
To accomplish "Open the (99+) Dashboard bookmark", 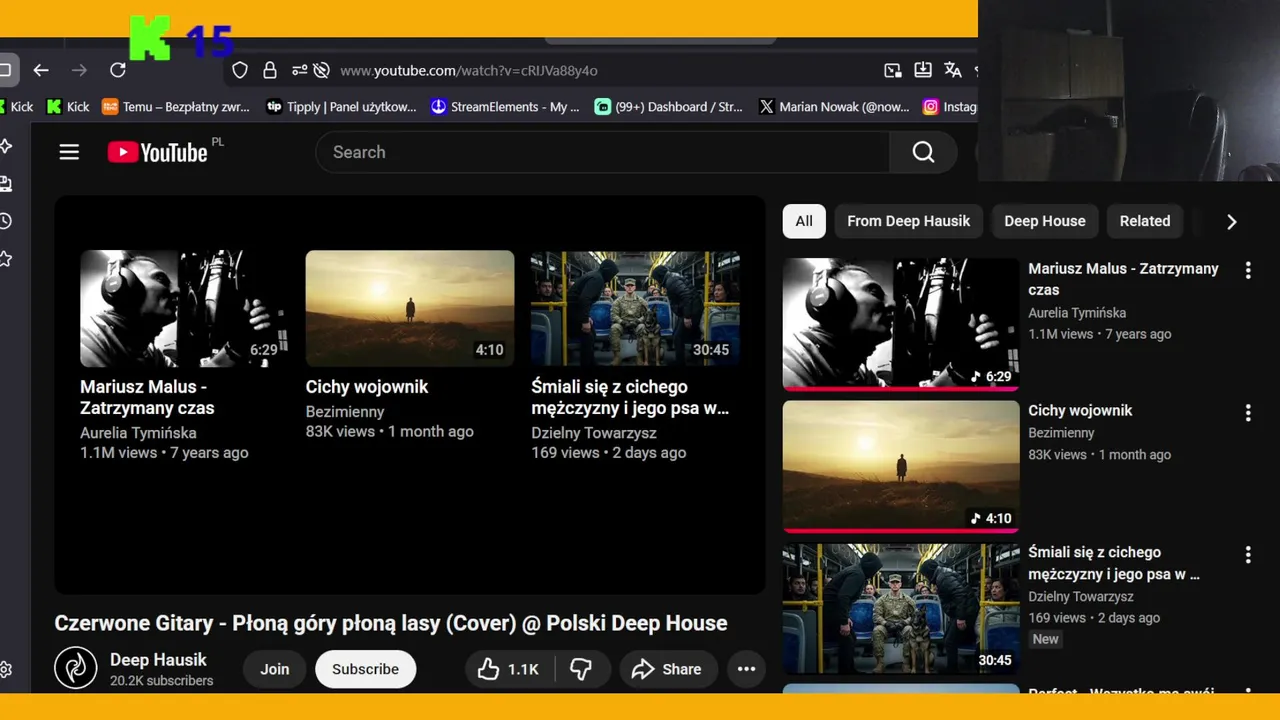I will [669, 107].
